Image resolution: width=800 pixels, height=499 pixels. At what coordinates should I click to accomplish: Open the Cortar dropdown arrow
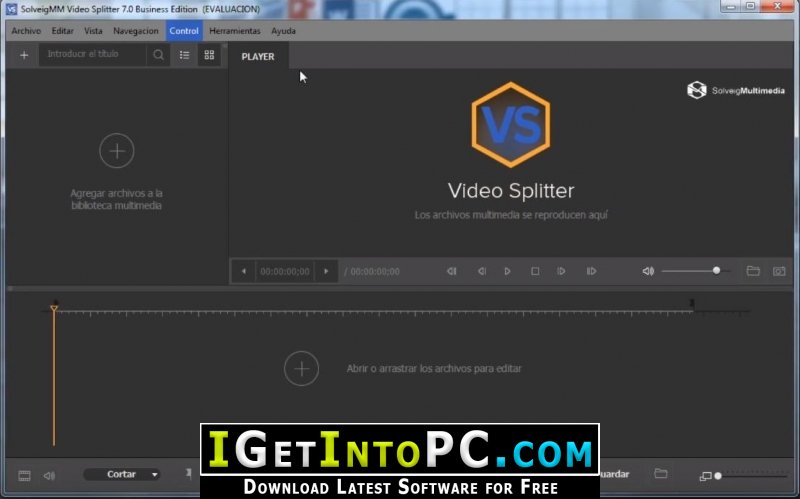[154, 475]
